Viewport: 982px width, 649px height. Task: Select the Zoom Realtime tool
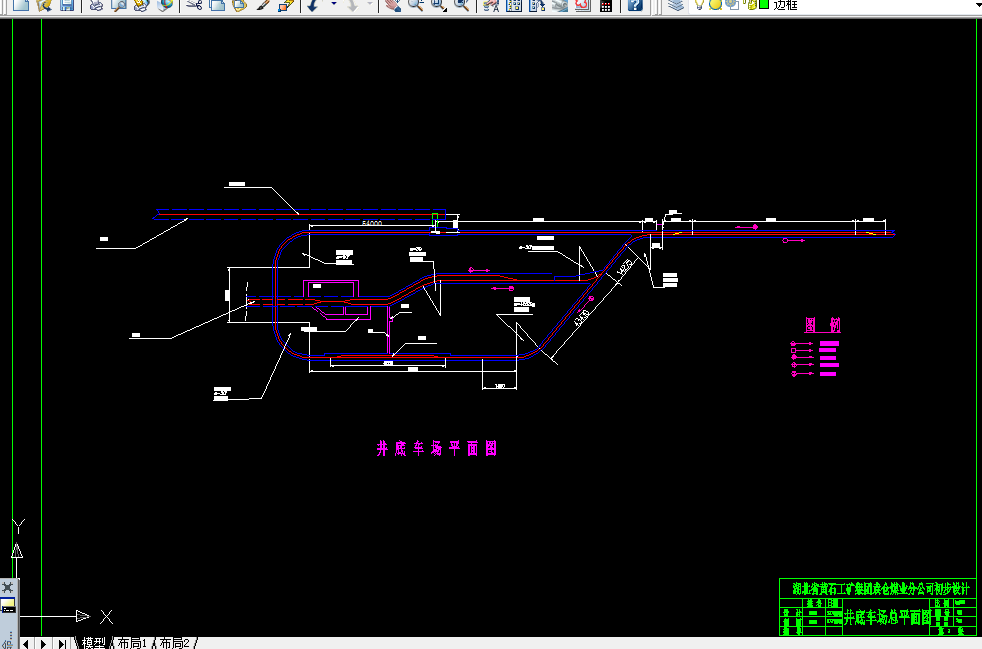pyautogui.click(x=416, y=5)
